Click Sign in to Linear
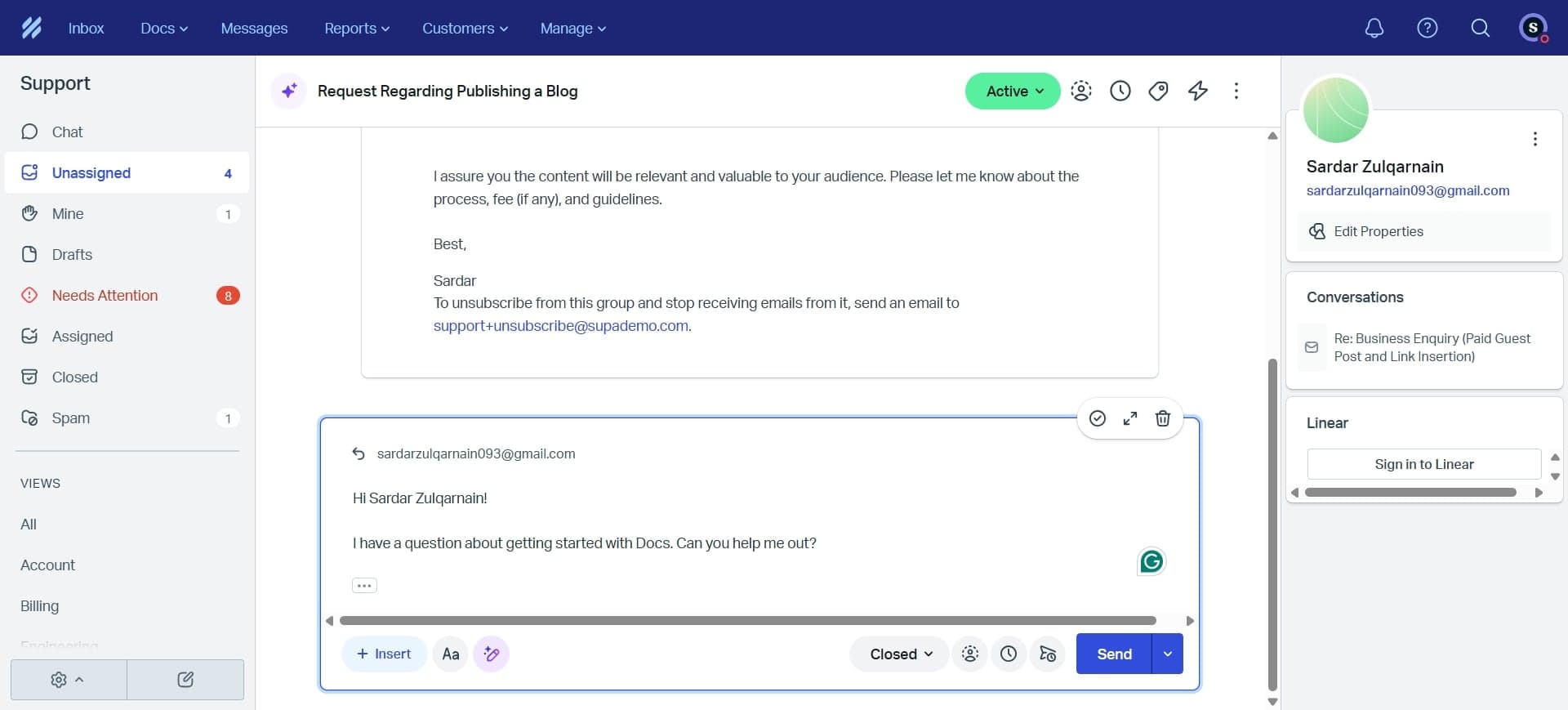 pos(1423,464)
